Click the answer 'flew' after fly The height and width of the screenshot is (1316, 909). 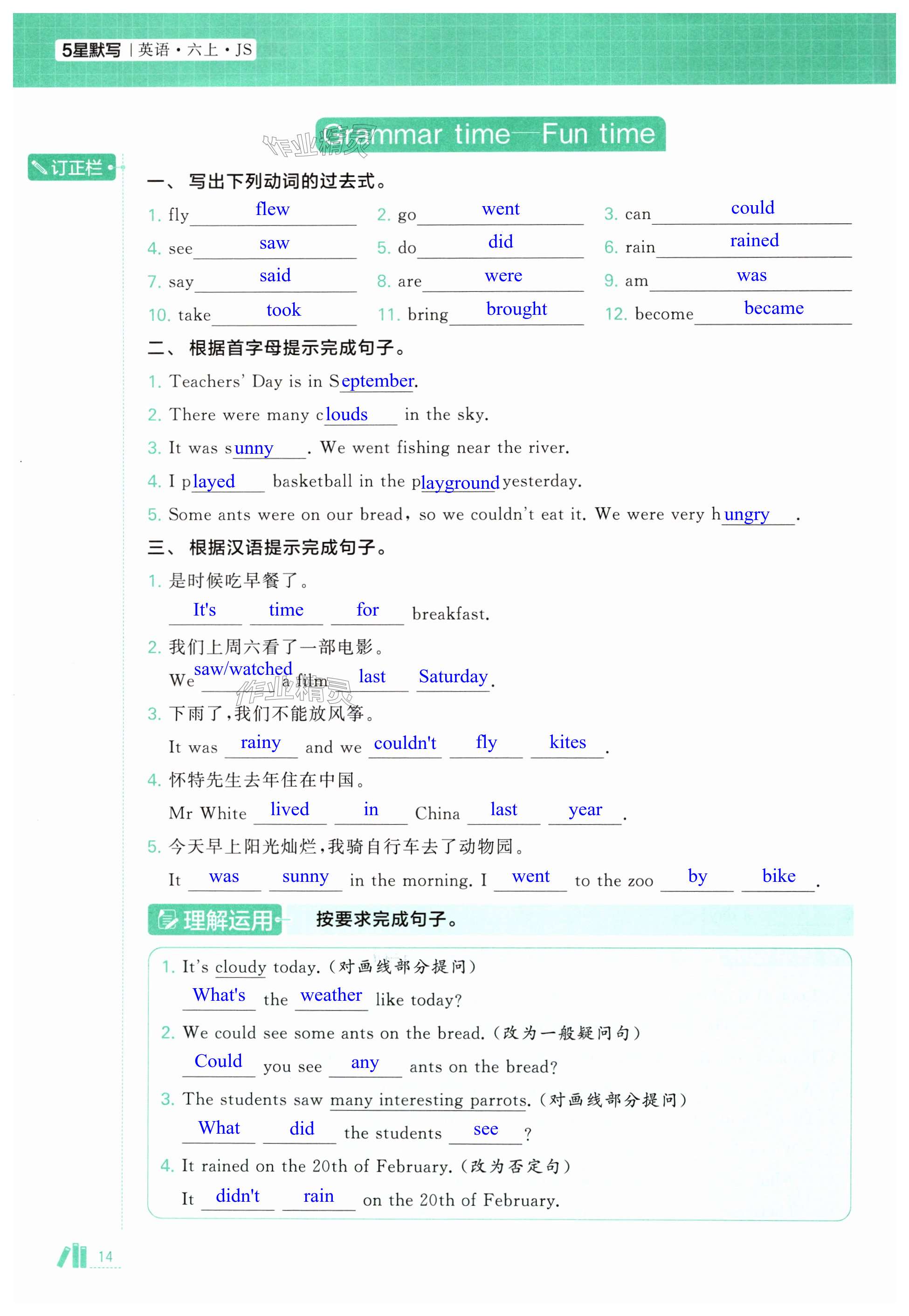click(x=272, y=210)
